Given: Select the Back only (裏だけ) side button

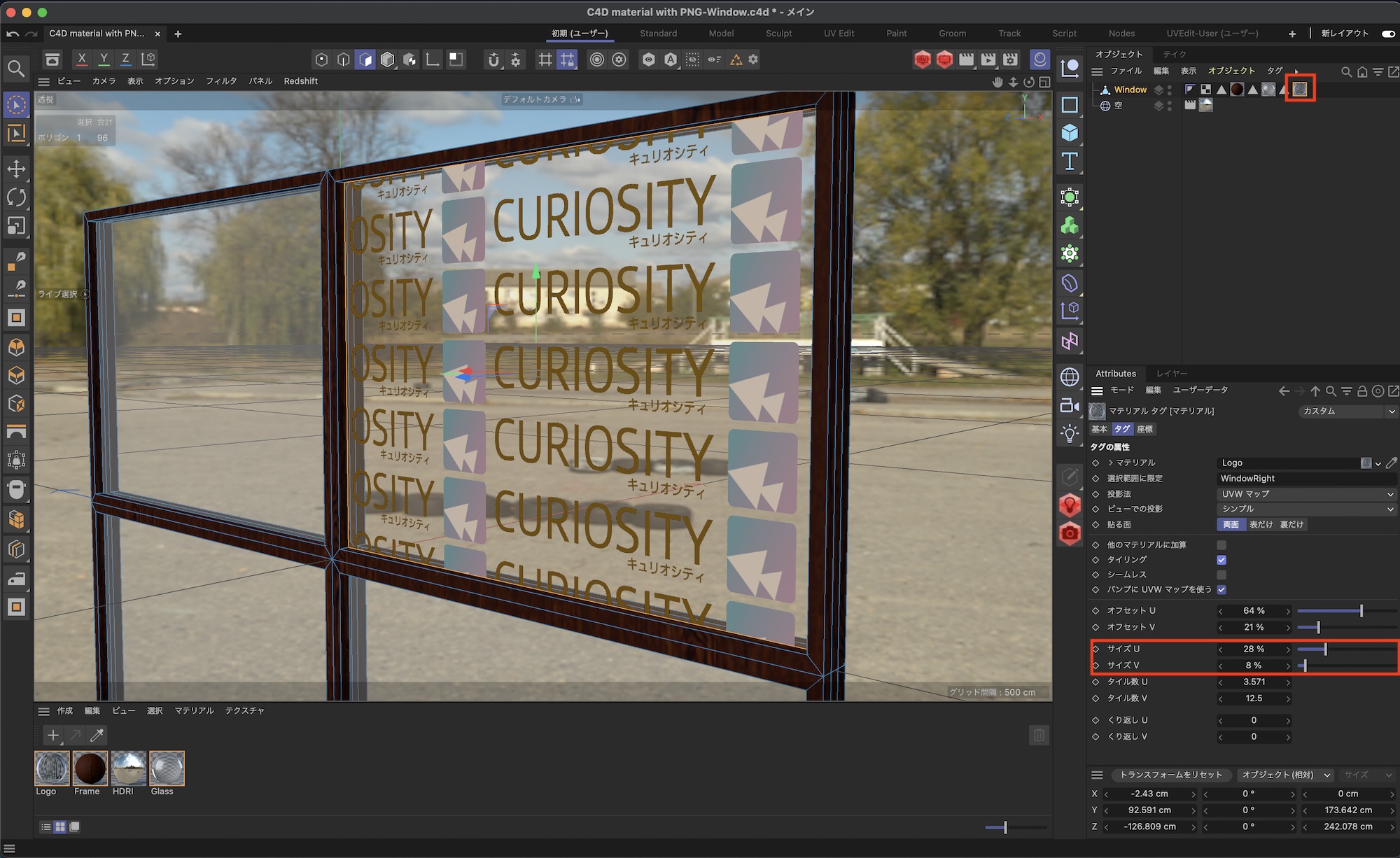Looking at the screenshot, I should click(1292, 524).
